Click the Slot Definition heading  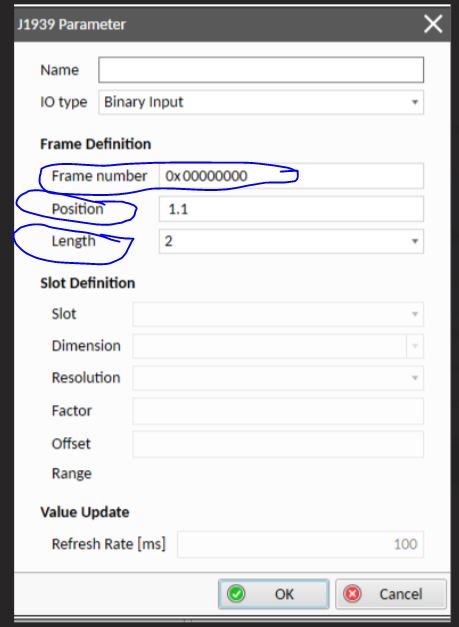88,283
